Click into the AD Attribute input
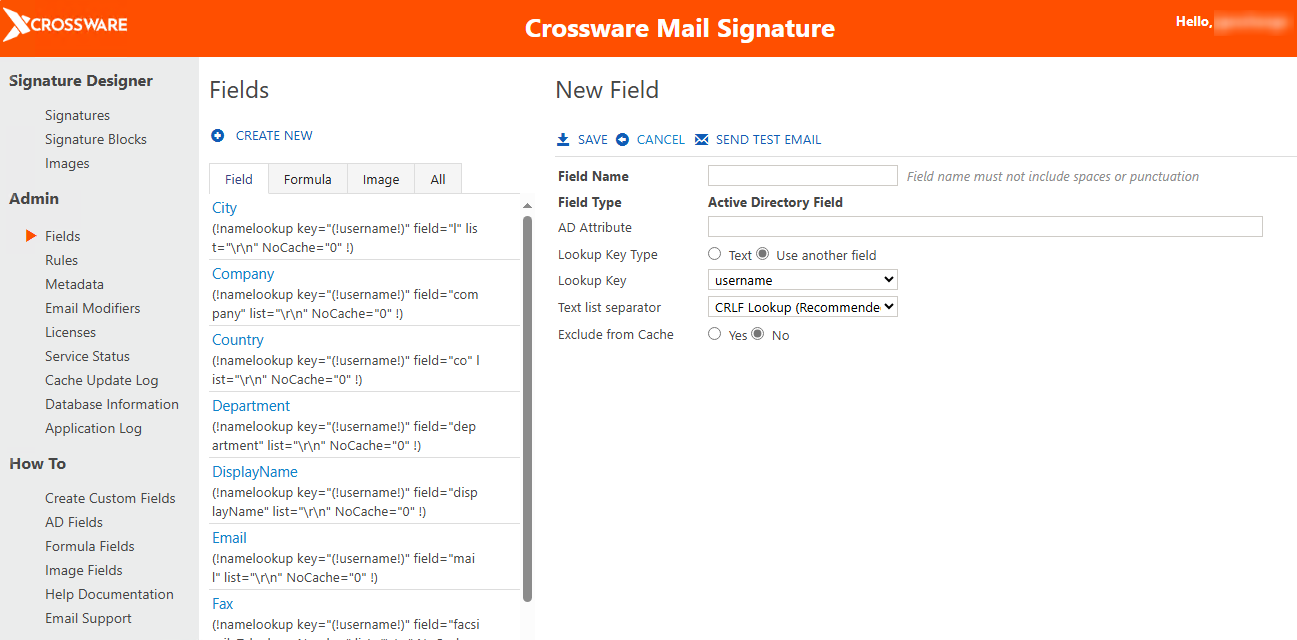The height and width of the screenshot is (640, 1297). coord(985,227)
